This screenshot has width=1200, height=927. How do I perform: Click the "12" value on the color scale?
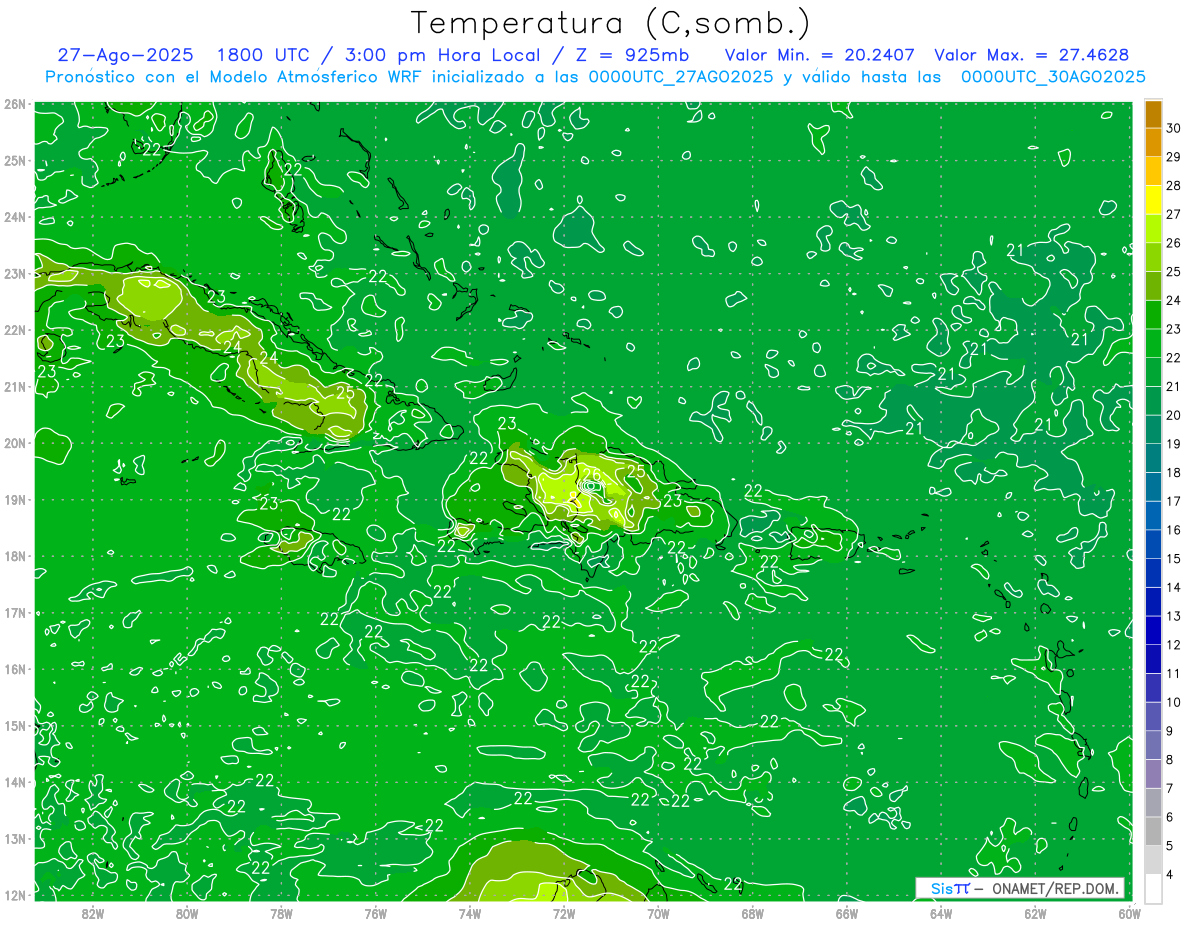[1174, 644]
